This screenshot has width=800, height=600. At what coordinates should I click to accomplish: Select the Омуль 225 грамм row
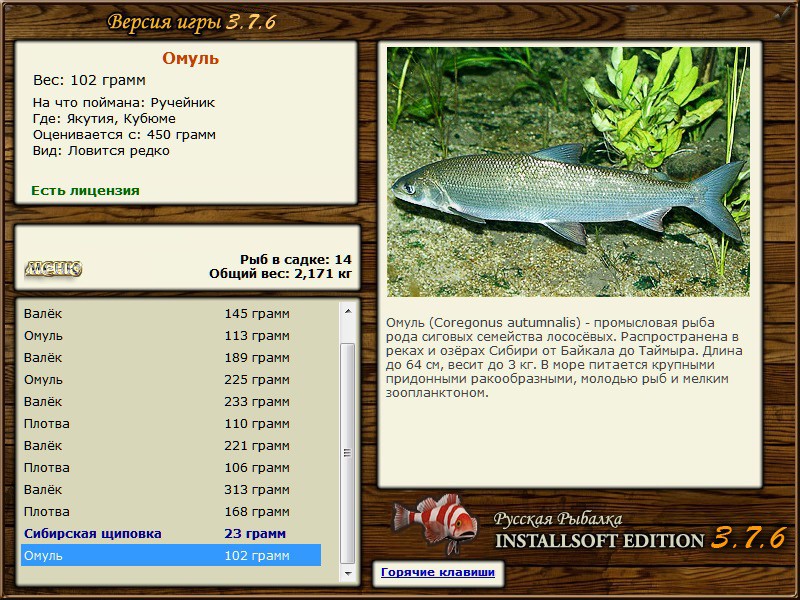171,380
